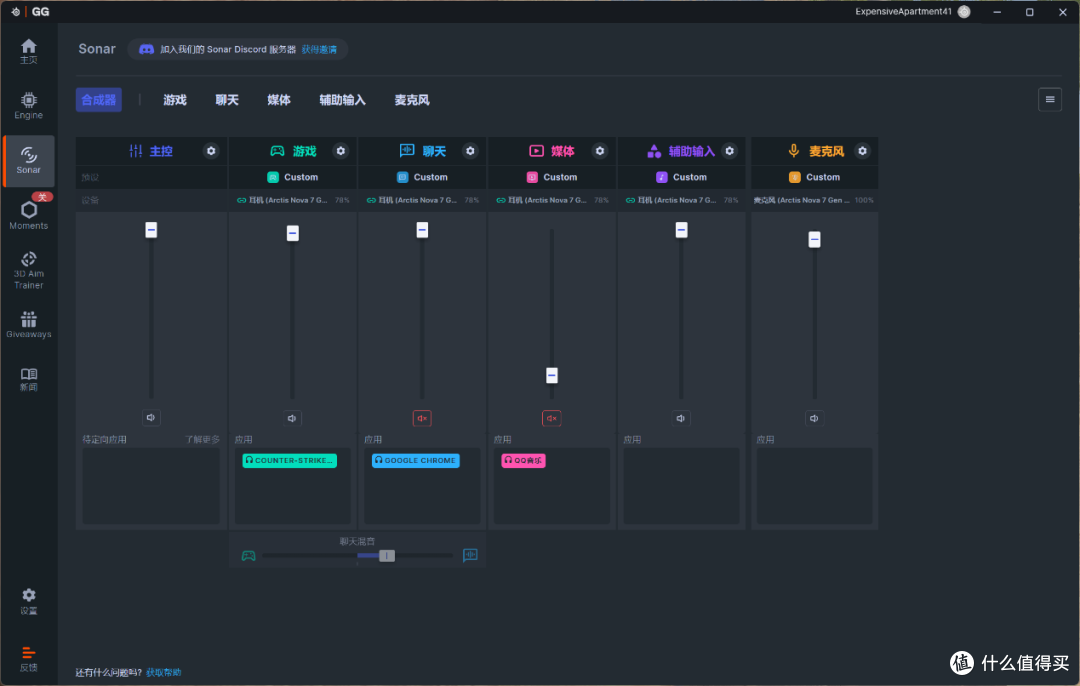Open Microphone channel settings gear
This screenshot has width=1080, height=686.
[862, 151]
